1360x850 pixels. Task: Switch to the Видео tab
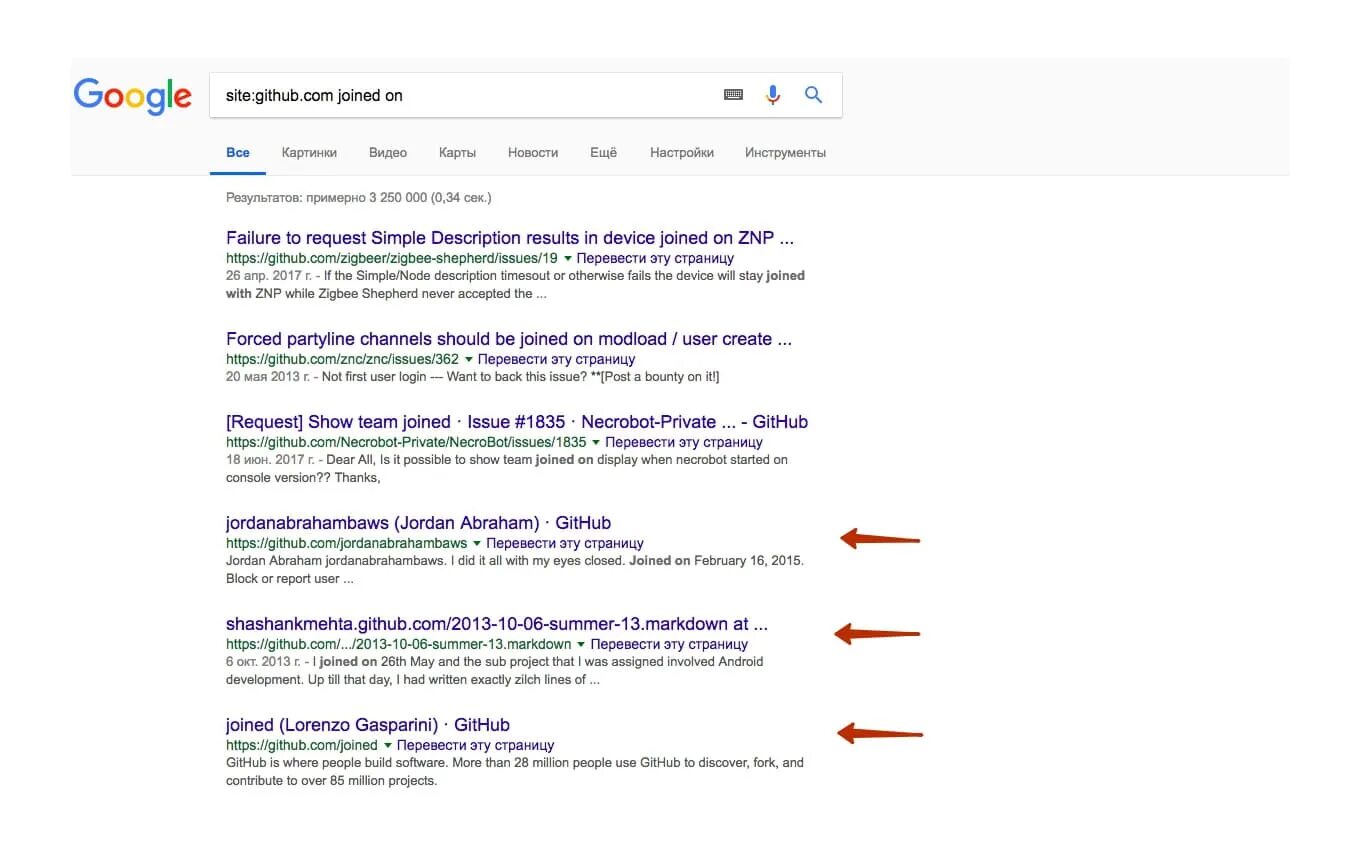tap(388, 153)
